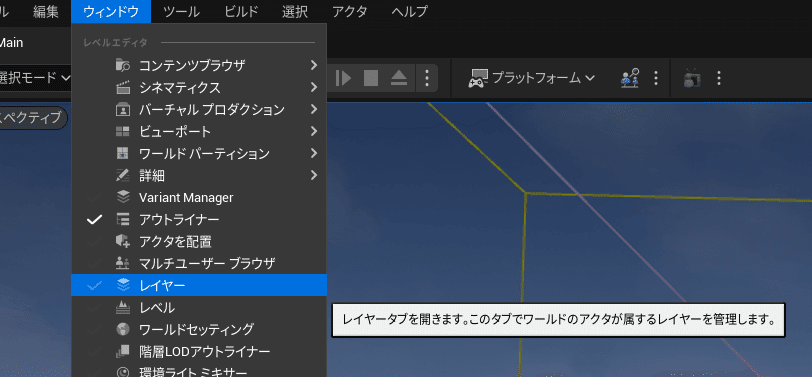
Task: Click the Variant Manager icon
Action: point(123,197)
